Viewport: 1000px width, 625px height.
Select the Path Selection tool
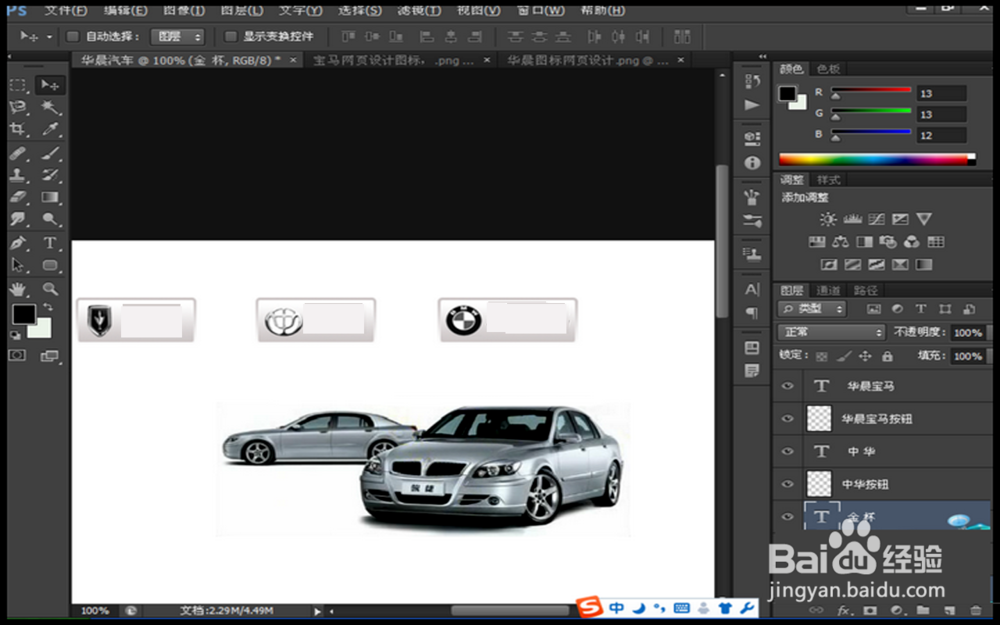click(18, 265)
